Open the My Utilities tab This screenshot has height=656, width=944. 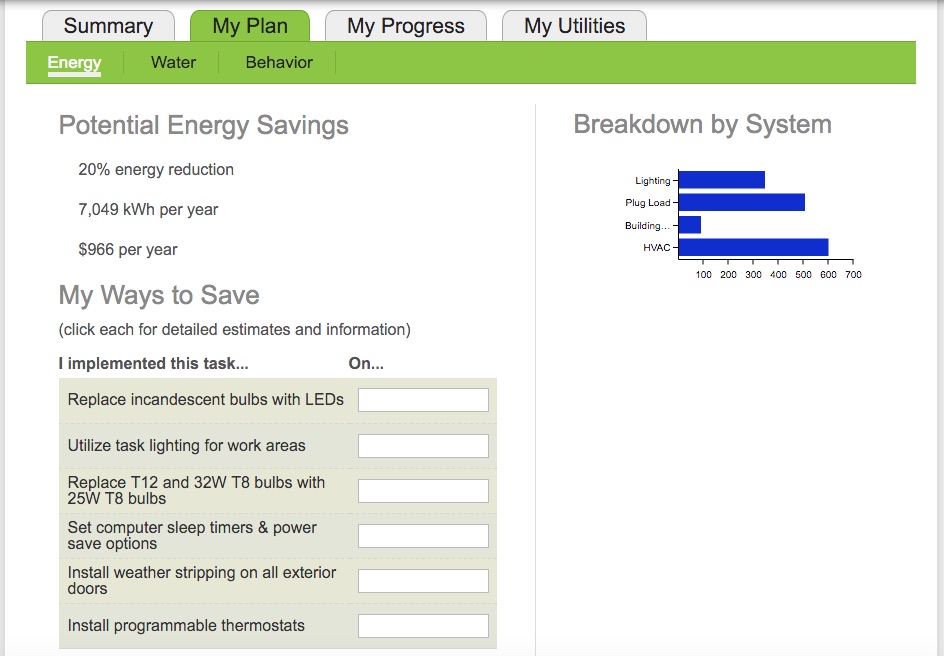click(574, 26)
